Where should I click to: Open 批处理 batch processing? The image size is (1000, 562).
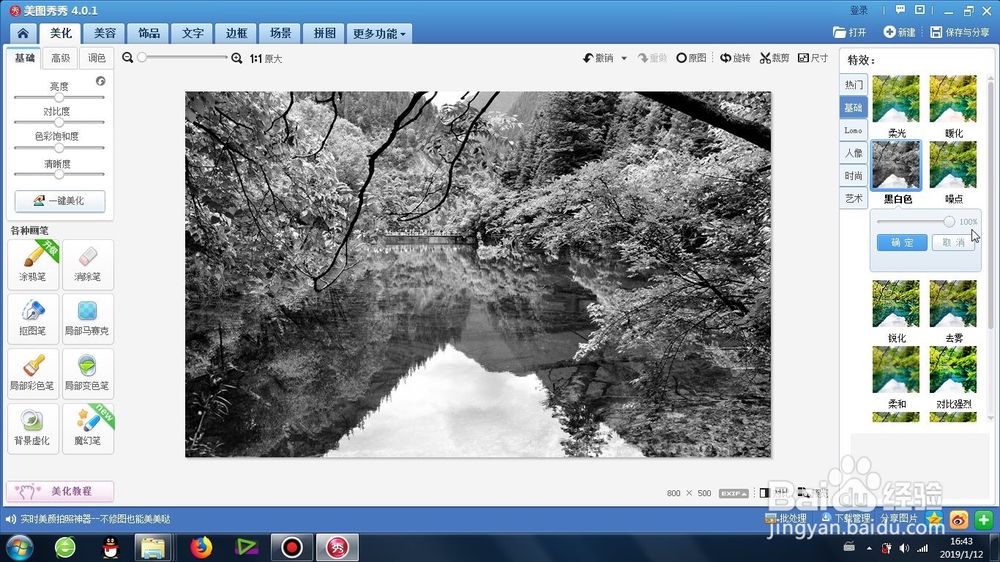click(786, 519)
